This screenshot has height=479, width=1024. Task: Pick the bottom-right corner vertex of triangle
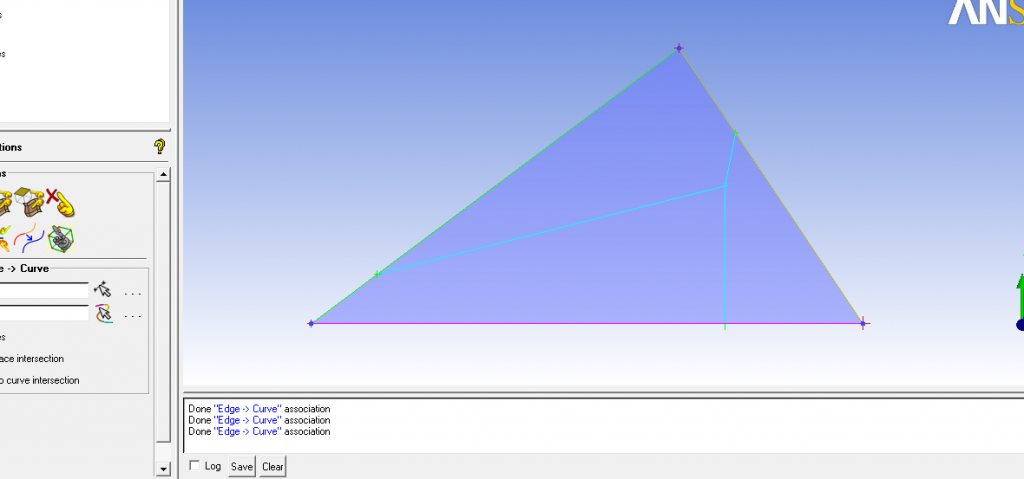click(863, 323)
